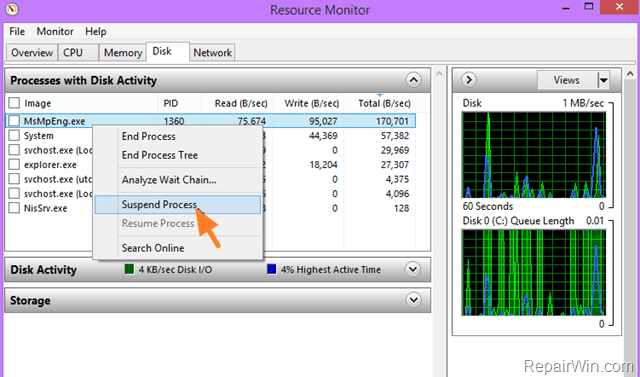This screenshot has height=377, width=640.
Task: Click the 57,382 total value cell
Action: pyautogui.click(x=395, y=135)
